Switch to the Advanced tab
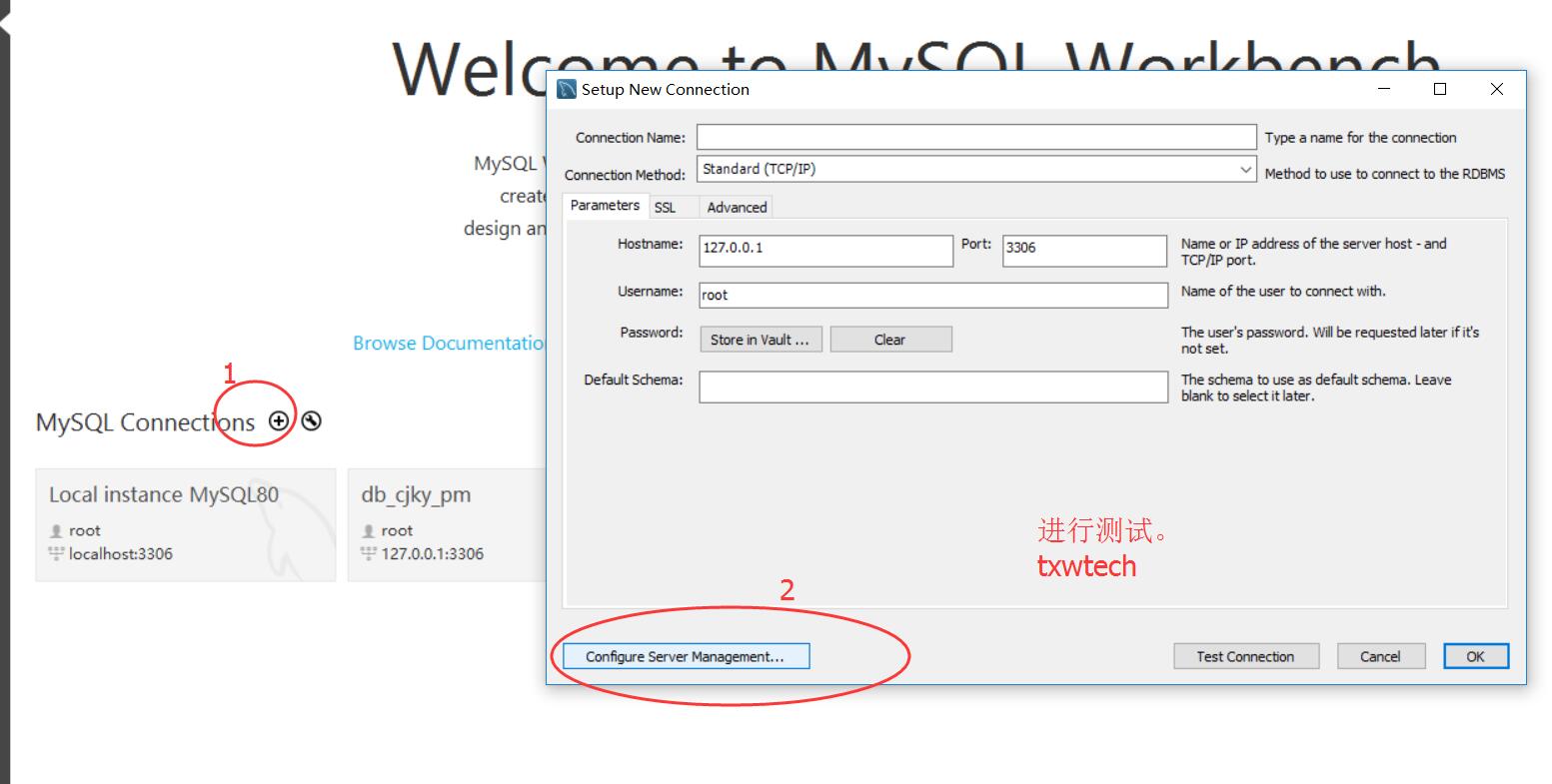The width and height of the screenshot is (1552, 784). 737,207
